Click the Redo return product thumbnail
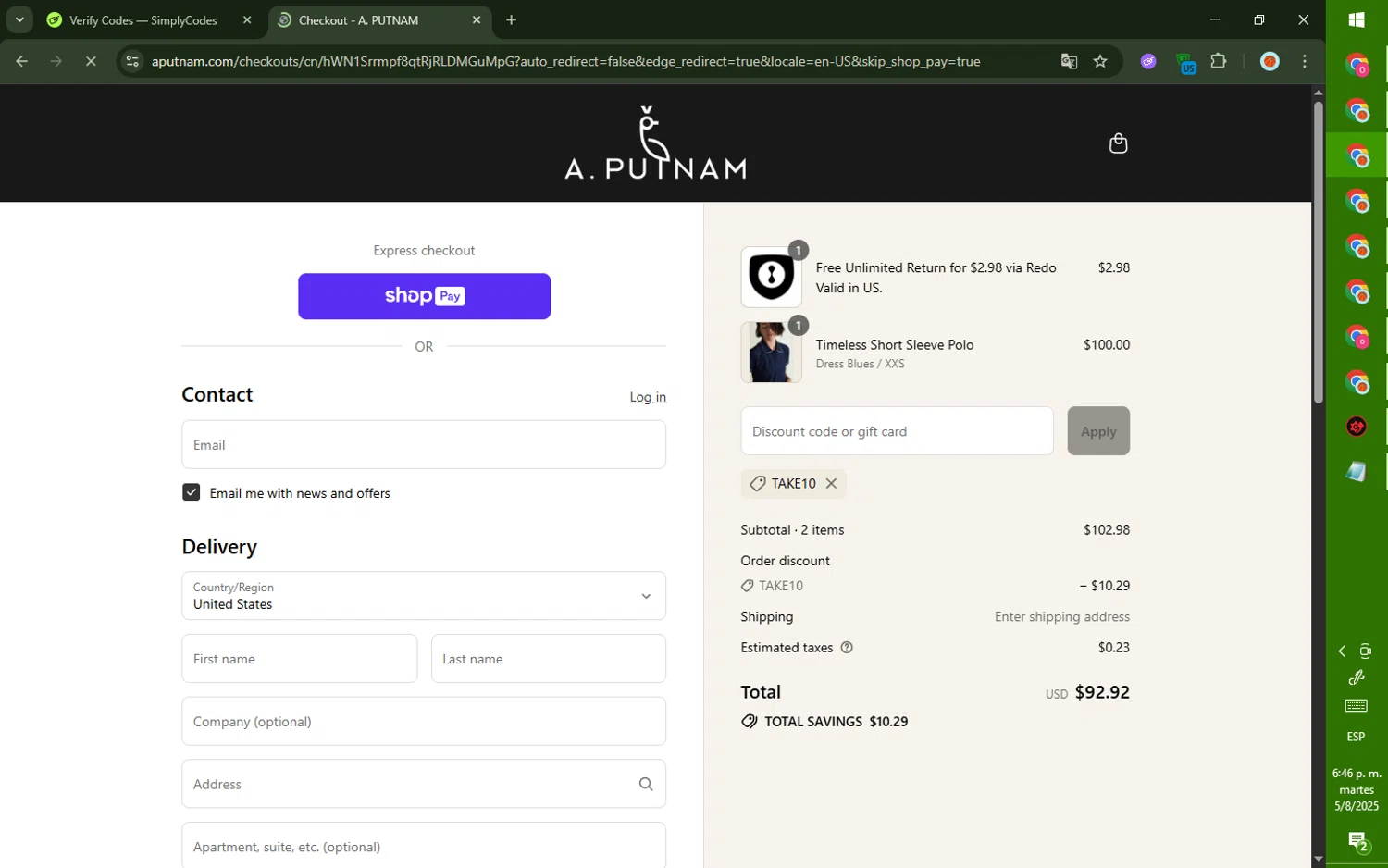The height and width of the screenshot is (868, 1388). point(771,277)
